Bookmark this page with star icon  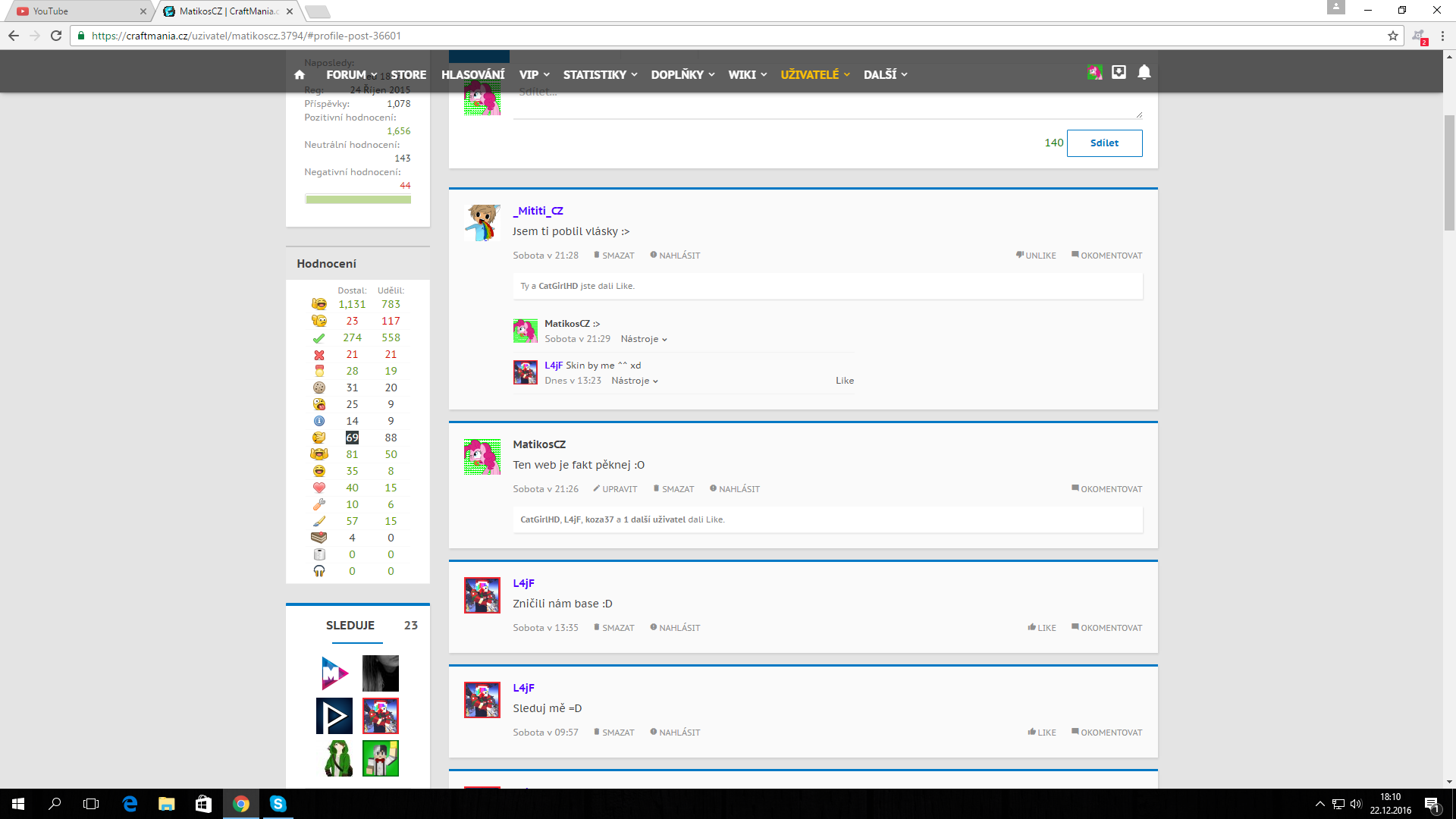pos(1393,36)
